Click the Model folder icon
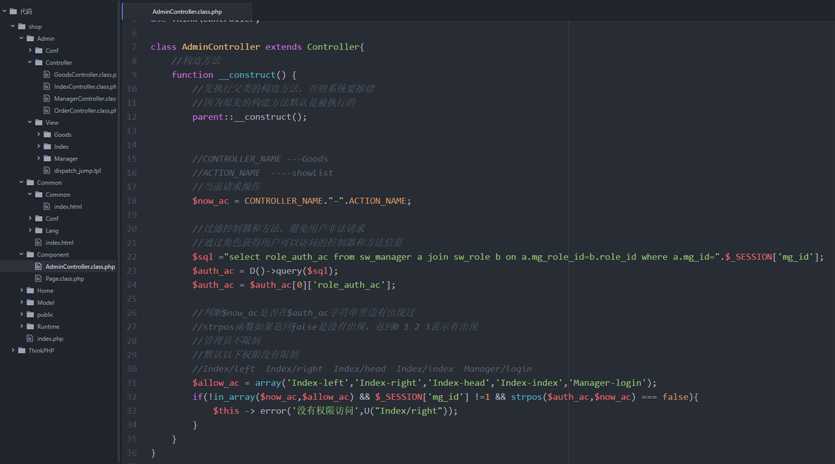The width and height of the screenshot is (835, 464). click(x=30, y=302)
